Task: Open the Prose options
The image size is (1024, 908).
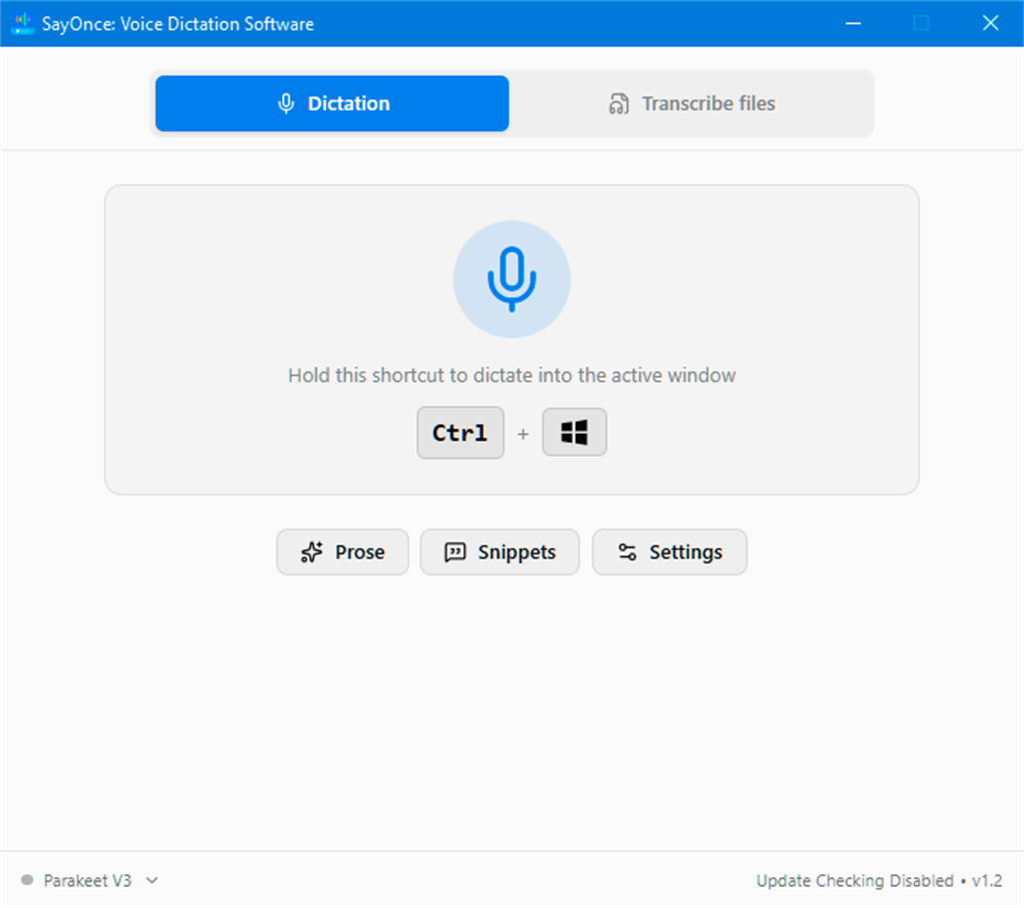Action: point(343,552)
